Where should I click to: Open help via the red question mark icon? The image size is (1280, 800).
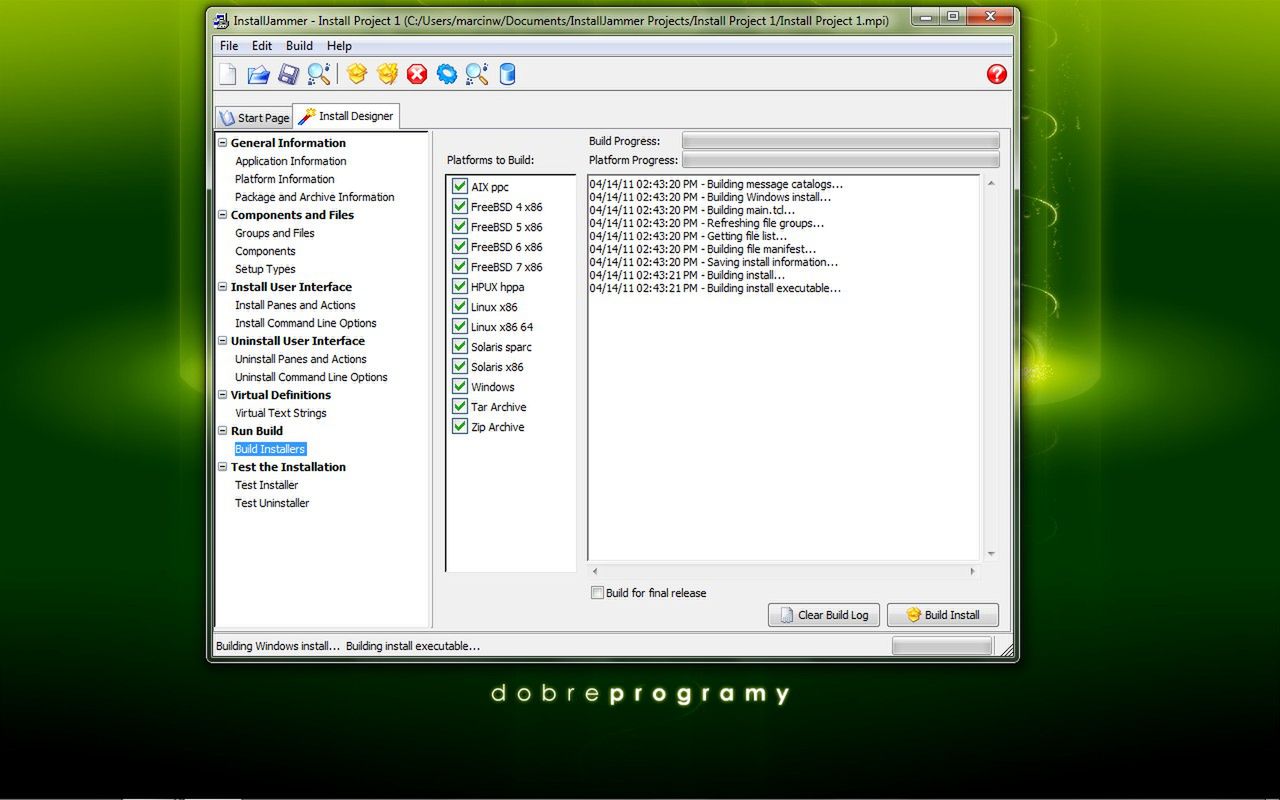click(x=996, y=74)
